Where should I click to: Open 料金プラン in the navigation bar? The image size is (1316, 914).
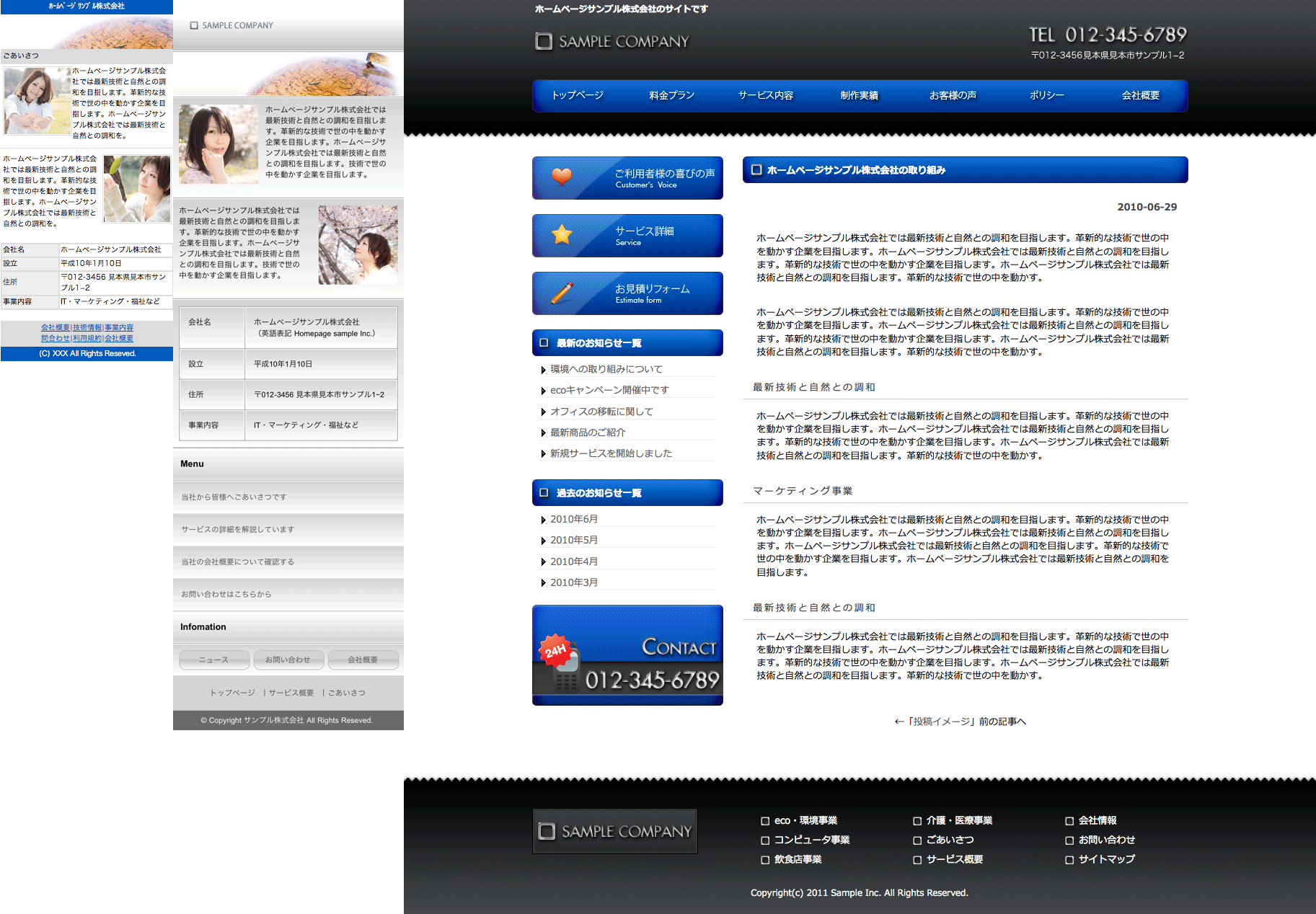pyautogui.click(x=671, y=96)
